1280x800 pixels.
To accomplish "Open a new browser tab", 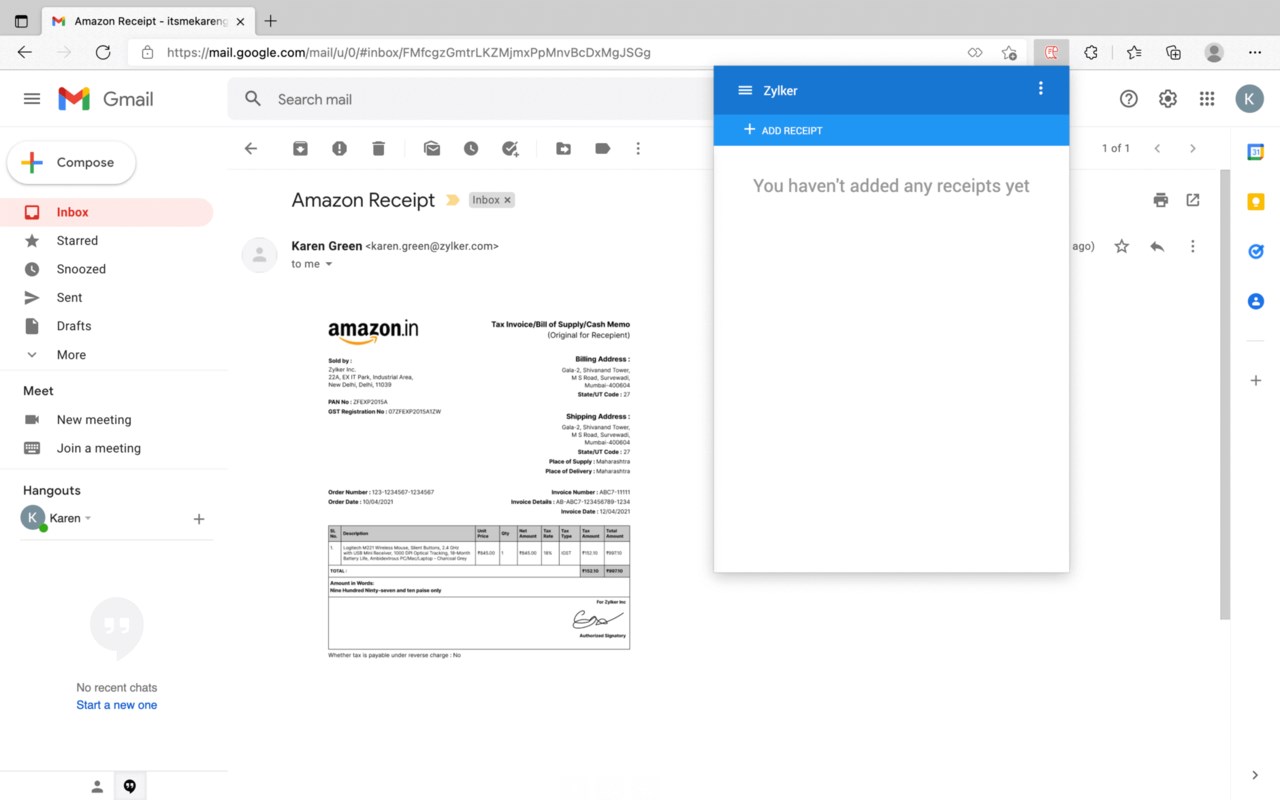I will click(x=270, y=21).
